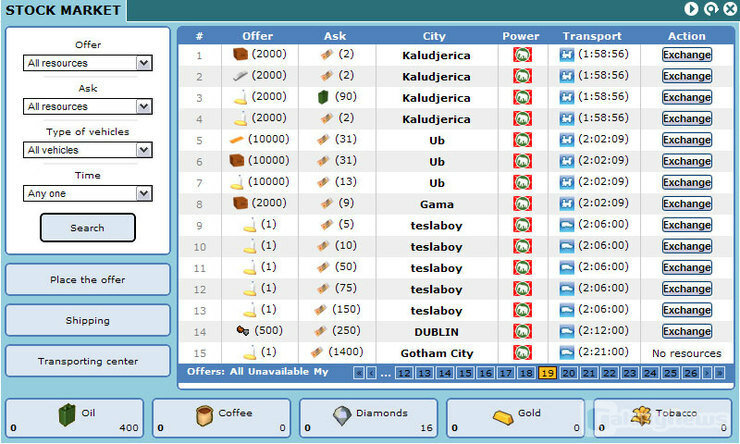Click the power icon in Gotham City row
Screen dimensions: 740x444
[x=522, y=352]
